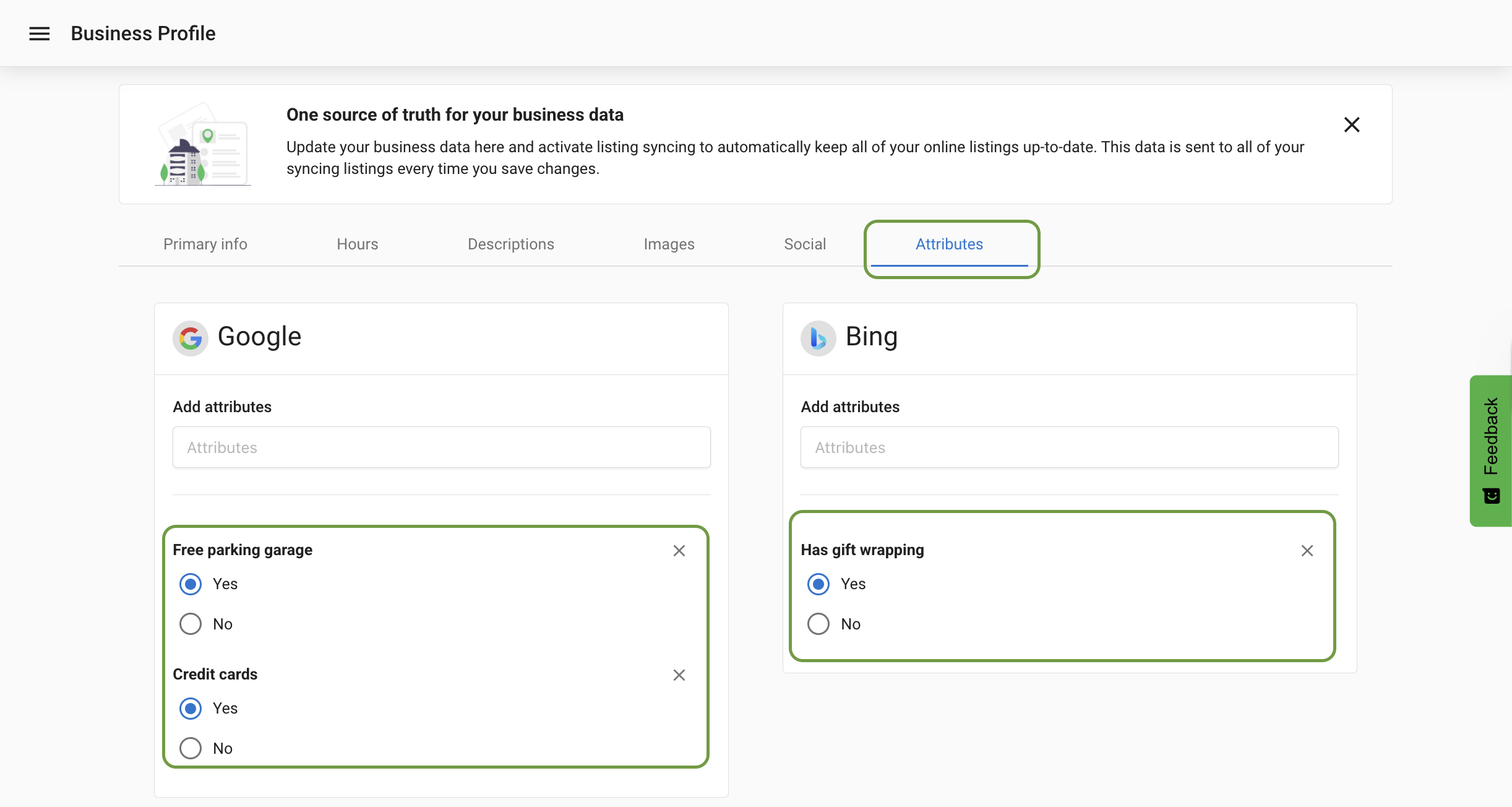Remove the Free parking garage attribute
Viewport: 1512px width, 807px height.
tap(679, 550)
